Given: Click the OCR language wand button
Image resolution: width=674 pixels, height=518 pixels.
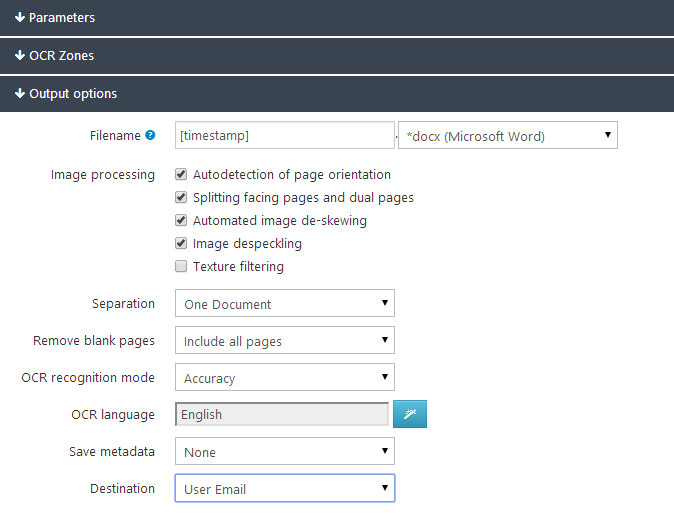Looking at the screenshot, I should click(410, 414).
